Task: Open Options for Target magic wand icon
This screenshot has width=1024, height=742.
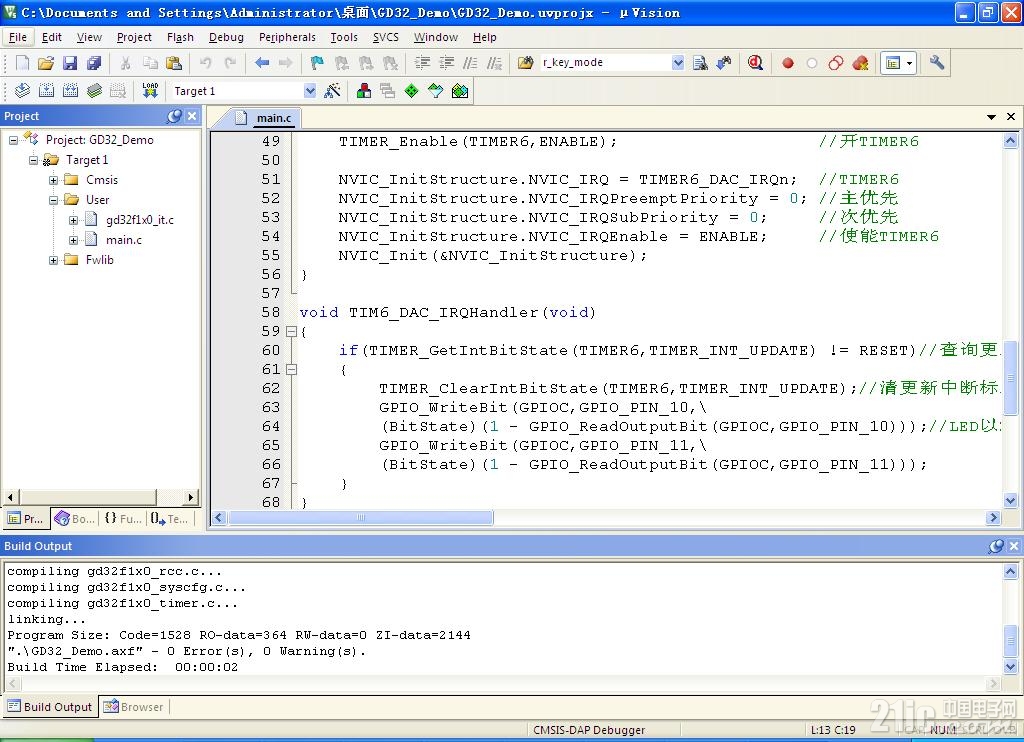Action: click(x=332, y=91)
